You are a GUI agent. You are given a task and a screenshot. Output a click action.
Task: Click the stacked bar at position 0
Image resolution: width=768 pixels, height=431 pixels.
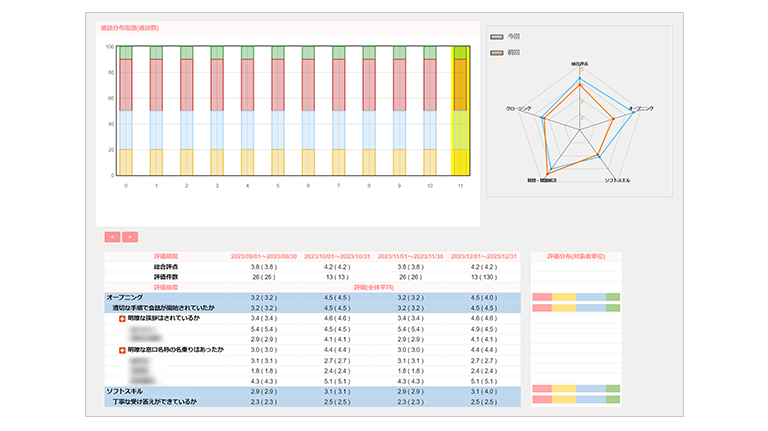coord(126,110)
